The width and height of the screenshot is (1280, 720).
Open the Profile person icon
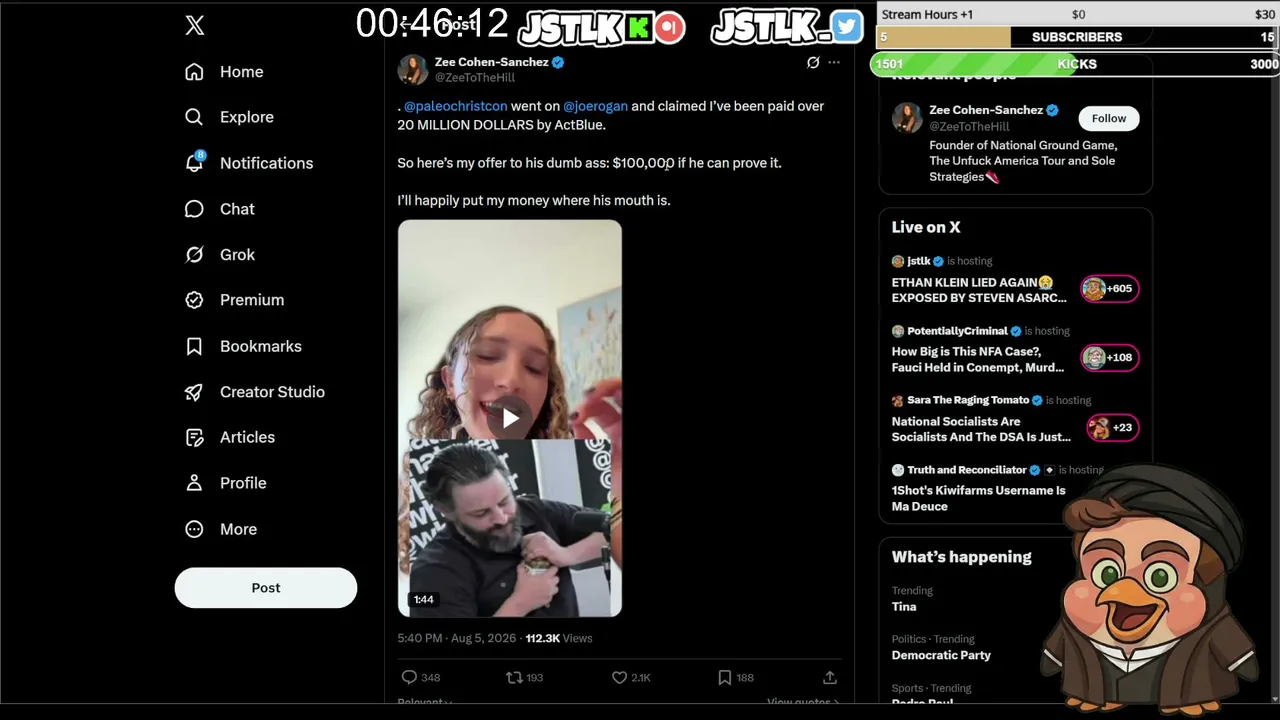[194, 483]
